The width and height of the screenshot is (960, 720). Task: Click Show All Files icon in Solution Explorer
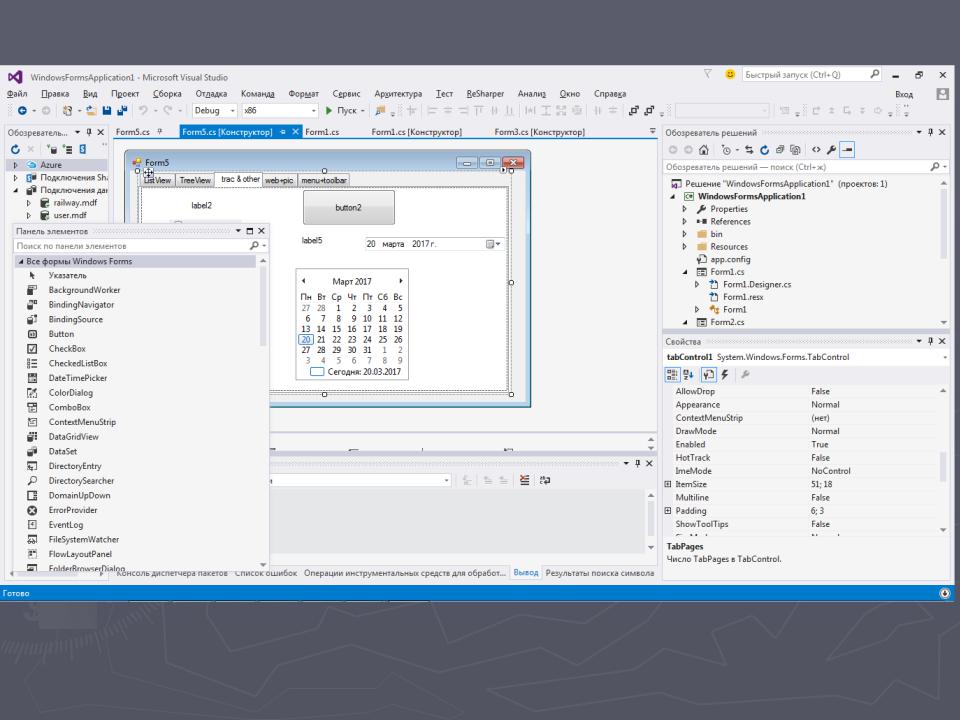coord(795,149)
